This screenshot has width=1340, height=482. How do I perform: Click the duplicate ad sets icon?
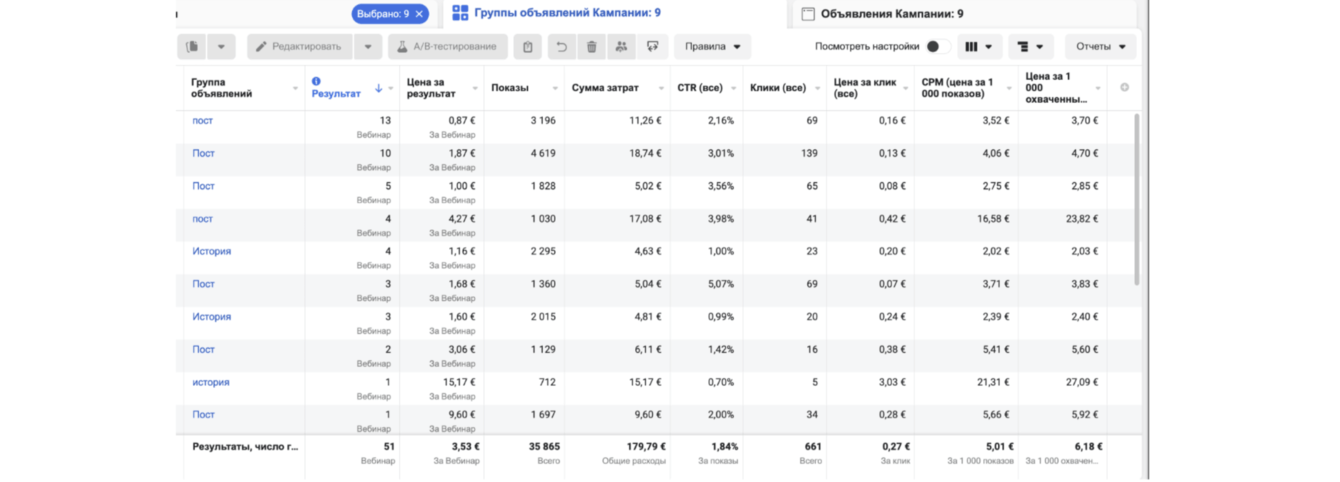coord(192,47)
